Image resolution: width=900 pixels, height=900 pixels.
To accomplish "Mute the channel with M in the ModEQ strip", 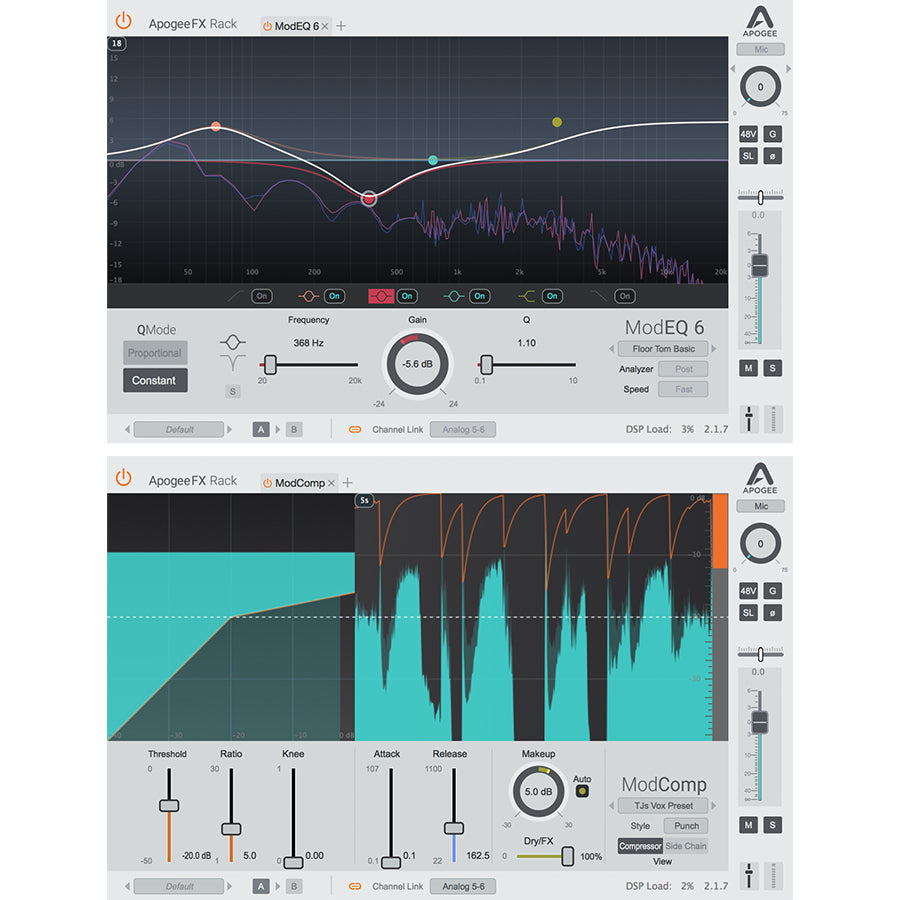I will [x=748, y=369].
